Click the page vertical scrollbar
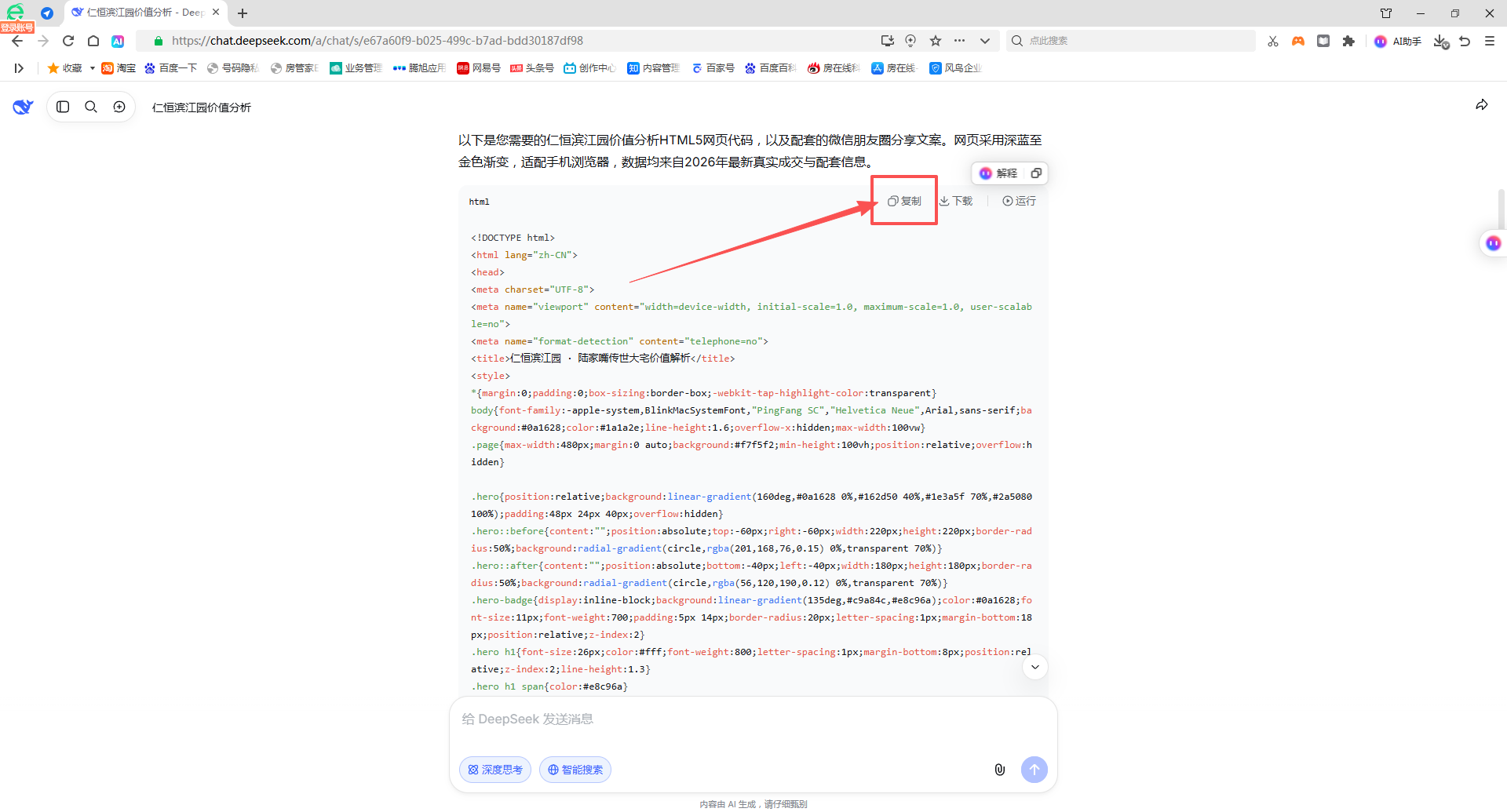The image size is (1507, 812). tap(1501, 209)
